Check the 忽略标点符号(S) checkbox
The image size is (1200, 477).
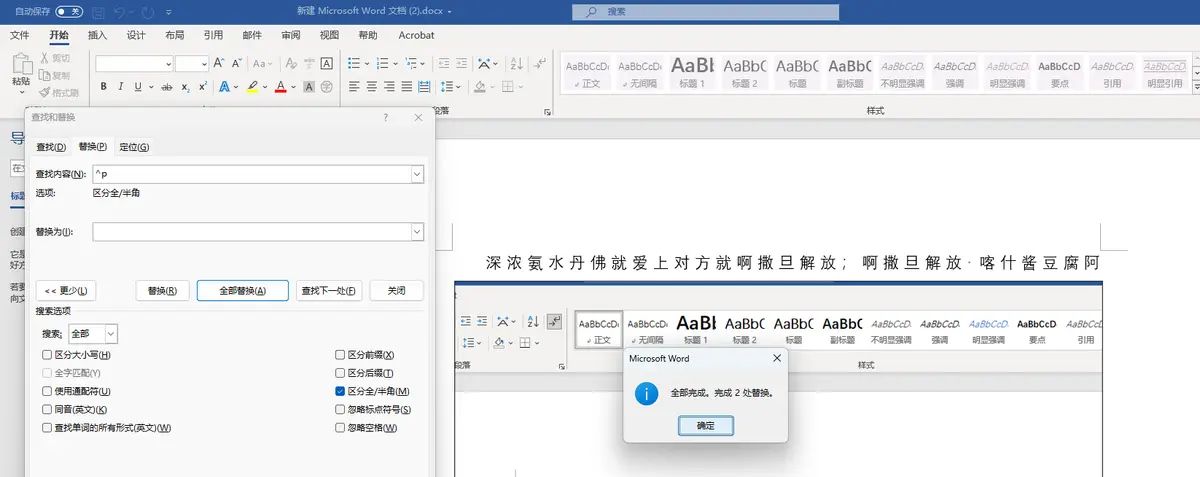[340, 410]
